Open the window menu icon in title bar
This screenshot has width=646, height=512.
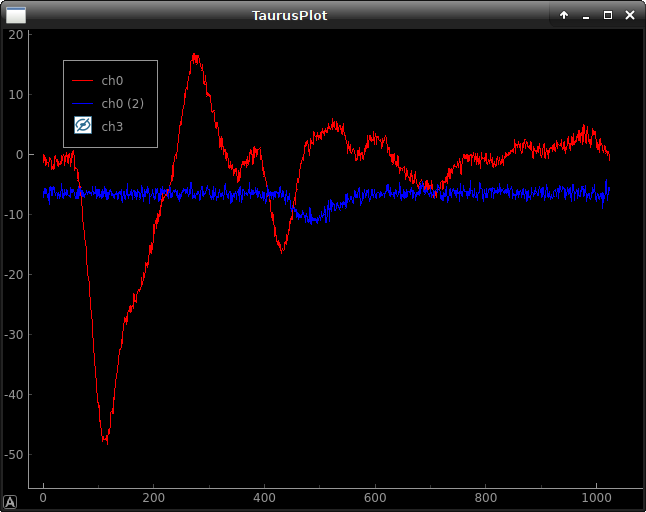click(x=16, y=15)
